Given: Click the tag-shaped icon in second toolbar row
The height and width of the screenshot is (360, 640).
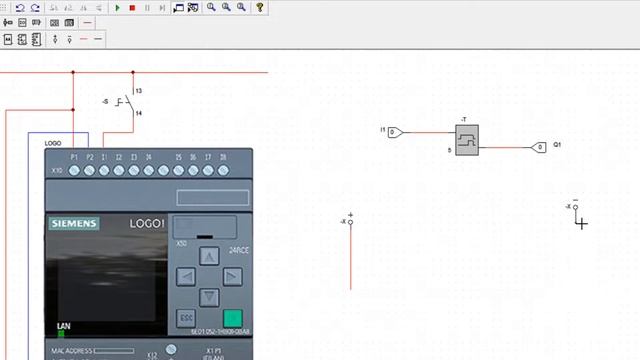Looking at the screenshot, I should pos(37,23).
